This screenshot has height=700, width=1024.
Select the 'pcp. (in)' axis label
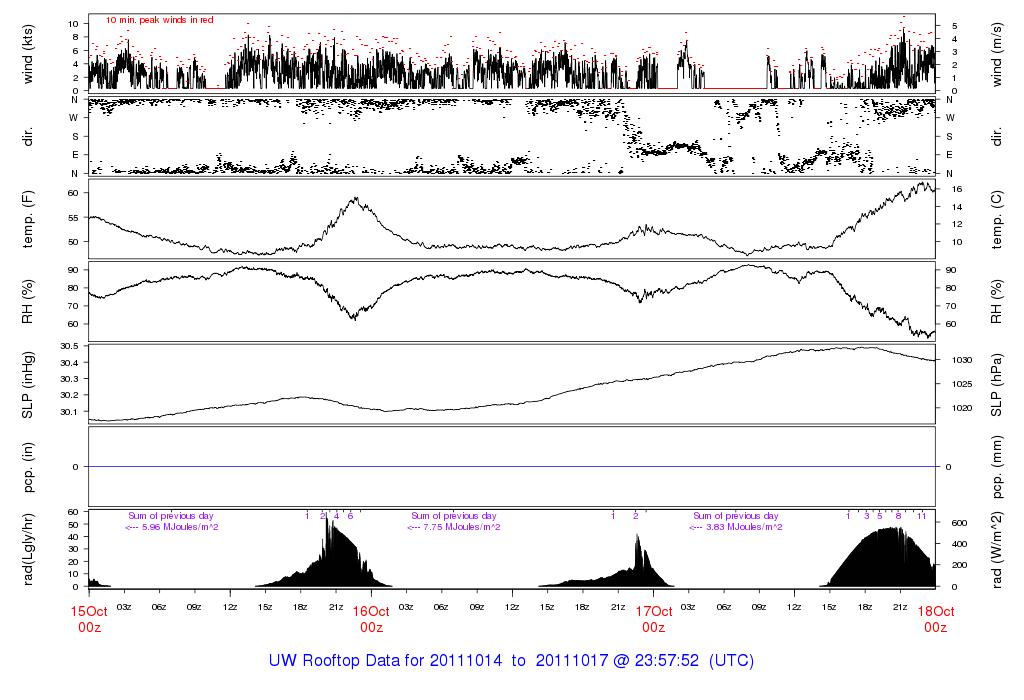tap(28, 466)
